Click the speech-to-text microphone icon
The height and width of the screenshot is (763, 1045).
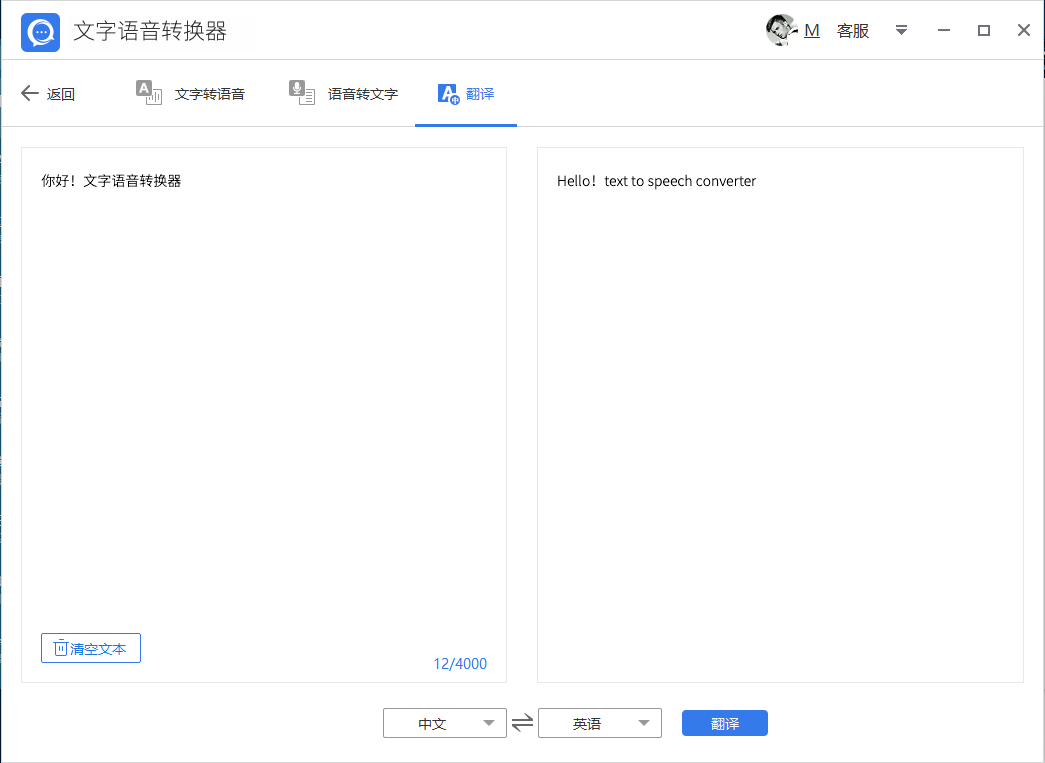[x=301, y=93]
